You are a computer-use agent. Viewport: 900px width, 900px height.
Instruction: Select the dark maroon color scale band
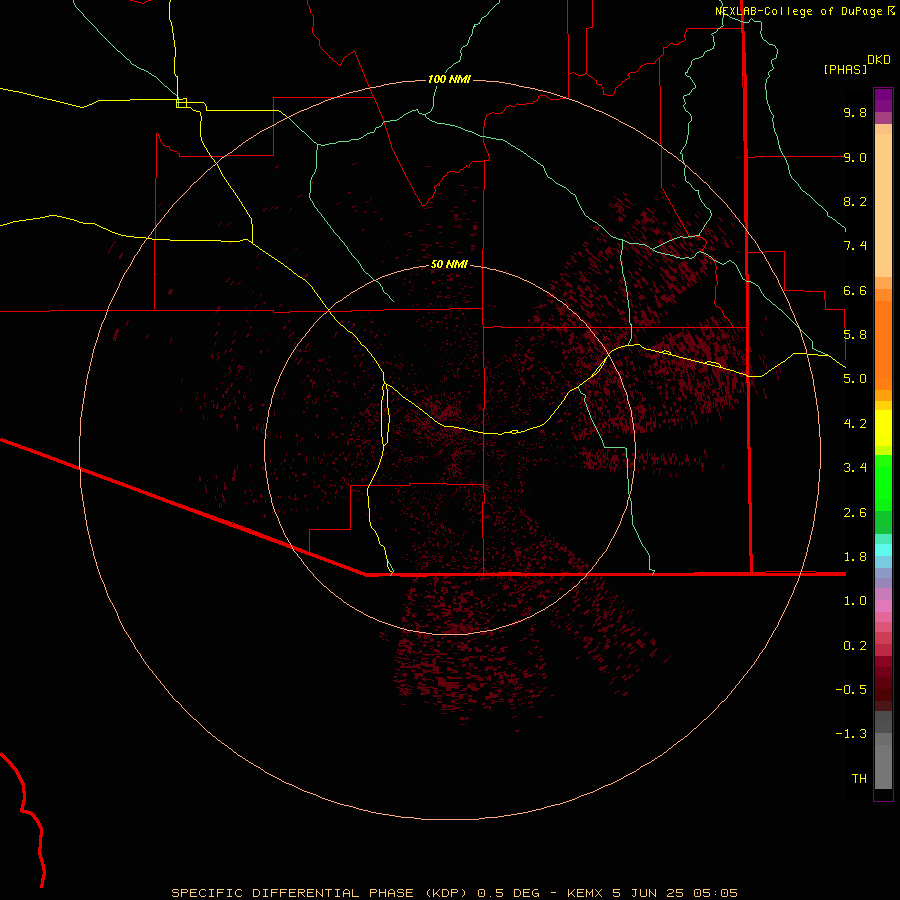883,689
